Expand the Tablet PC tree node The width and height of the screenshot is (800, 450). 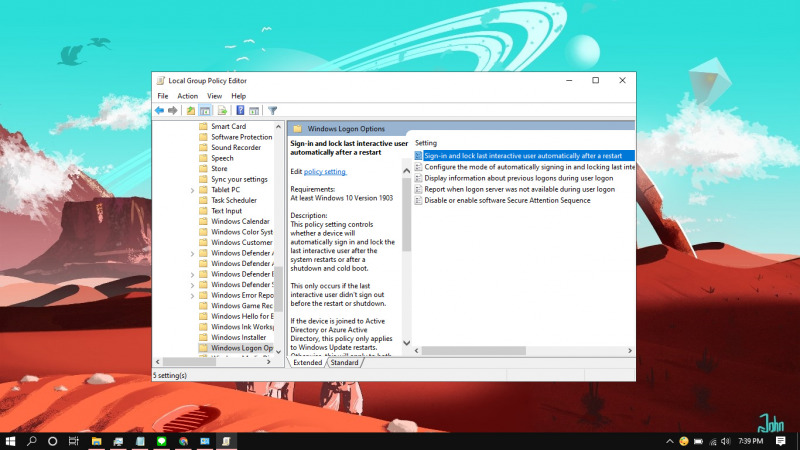pyautogui.click(x=192, y=190)
